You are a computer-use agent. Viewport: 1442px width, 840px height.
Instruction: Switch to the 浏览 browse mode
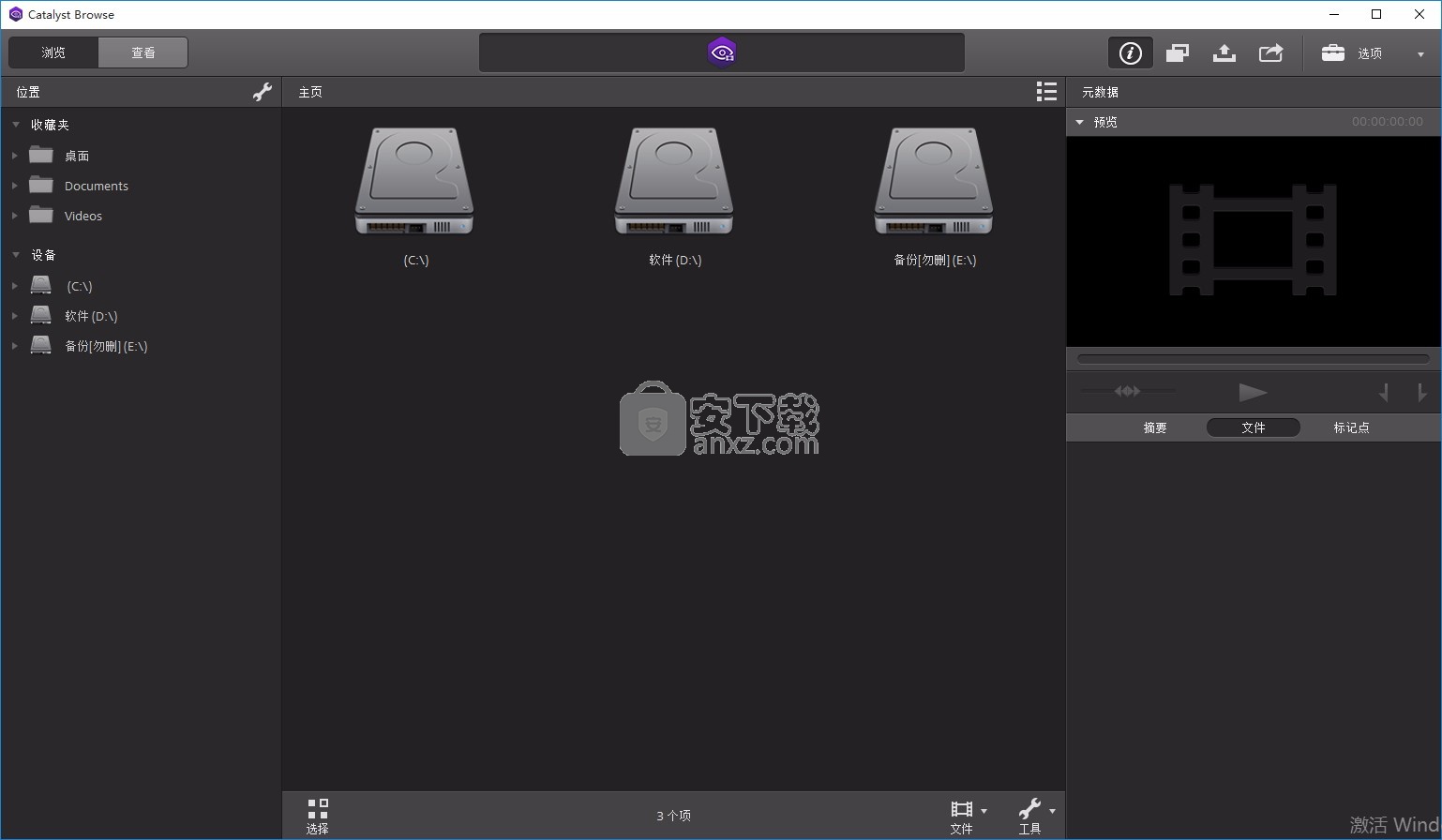(53, 52)
